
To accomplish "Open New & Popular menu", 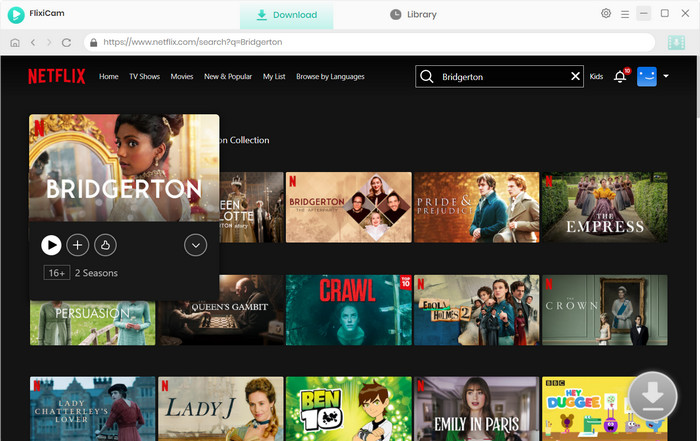I will pyautogui.click(x=228, y=76).
